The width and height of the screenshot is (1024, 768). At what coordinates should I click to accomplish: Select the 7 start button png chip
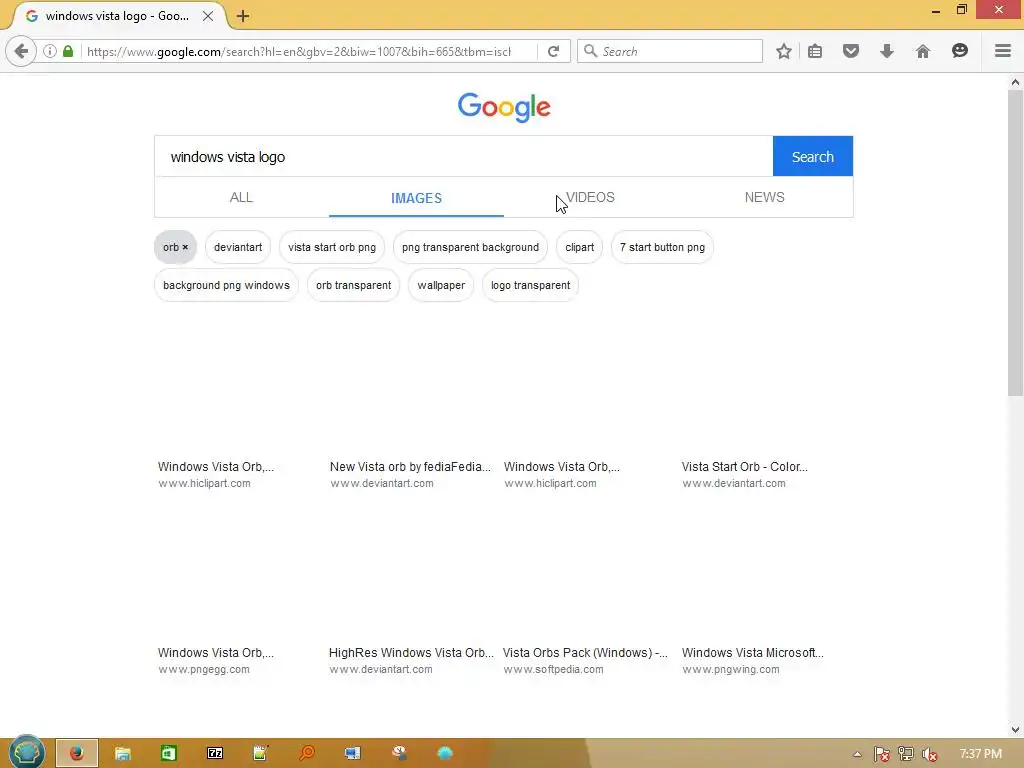tap(662, 248)
